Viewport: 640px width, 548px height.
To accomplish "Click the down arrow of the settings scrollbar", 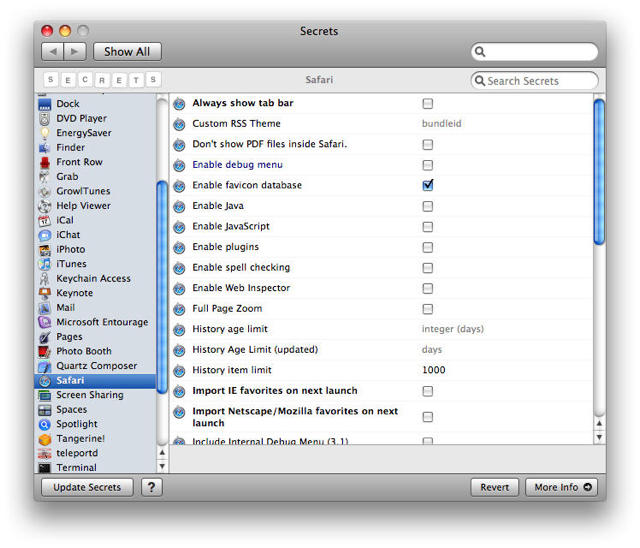I will (599, 437).
